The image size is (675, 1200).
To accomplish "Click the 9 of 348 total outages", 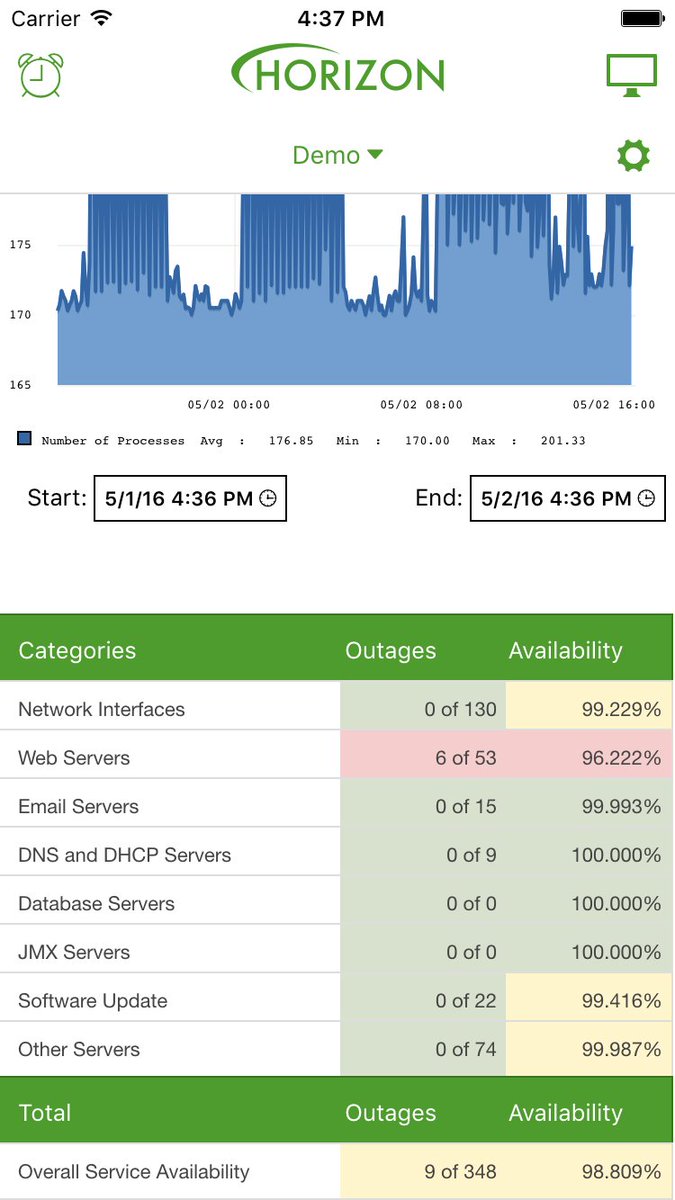I will point(460,1171).
